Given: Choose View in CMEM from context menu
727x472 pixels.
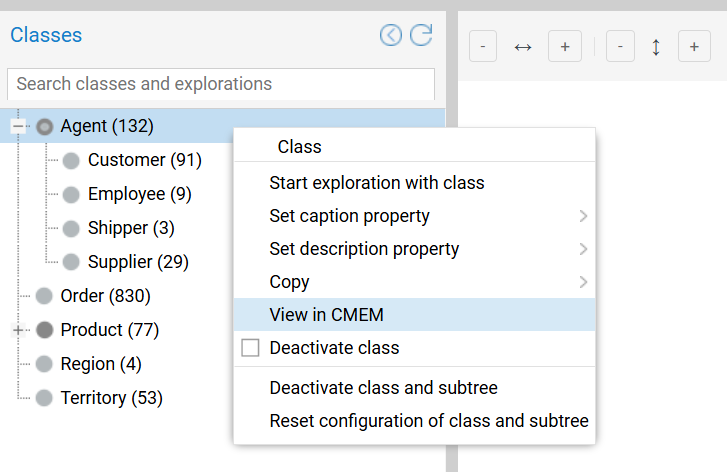Looking at the screenshot, I should (326, 315).
